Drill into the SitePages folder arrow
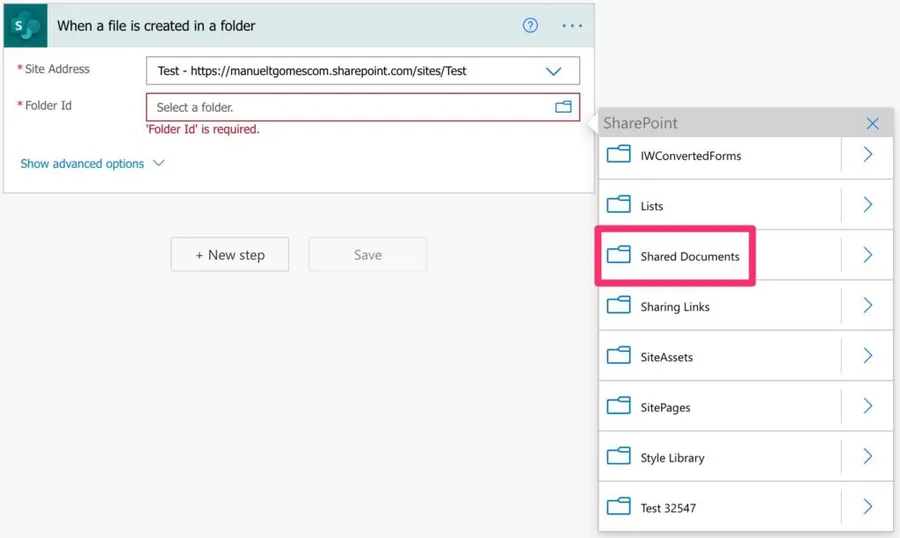The image size is (900, 538). coord(867,407)
